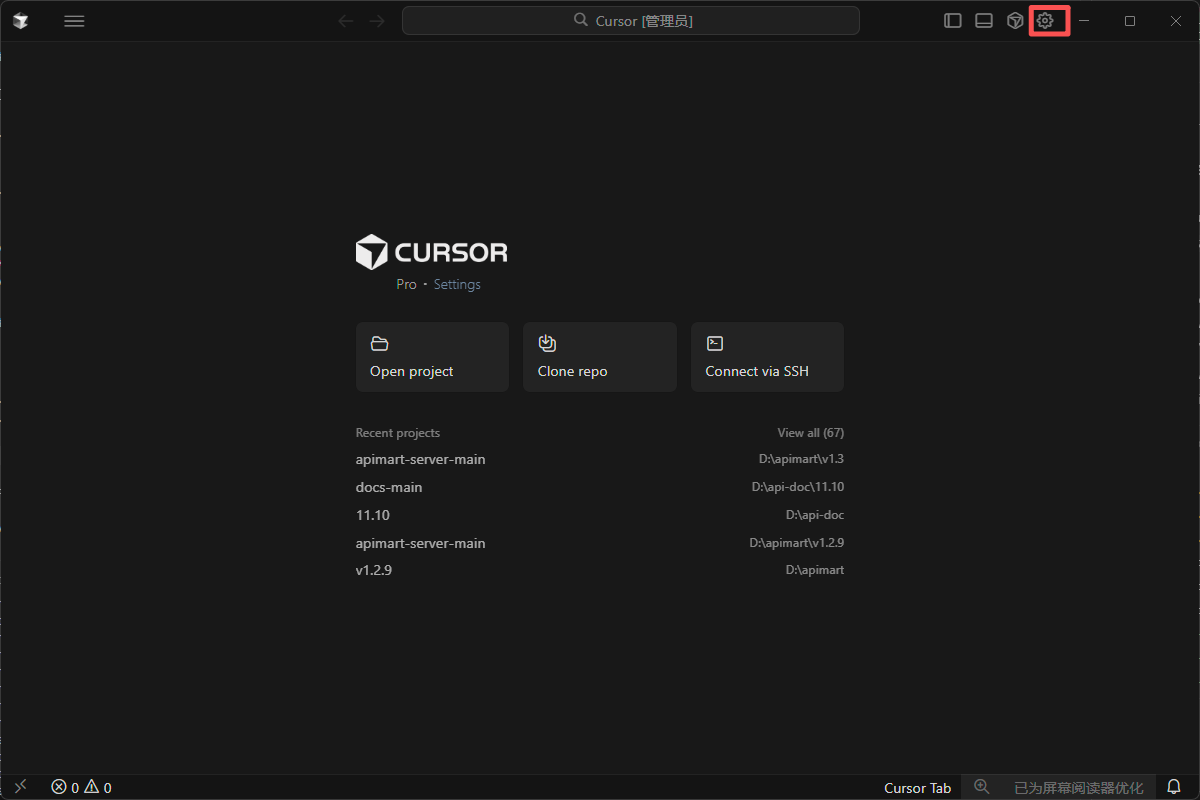This screenshot has height=800, width=1200.
Task: Click the Pro label under the logo
Action: (x=406, y=284)
